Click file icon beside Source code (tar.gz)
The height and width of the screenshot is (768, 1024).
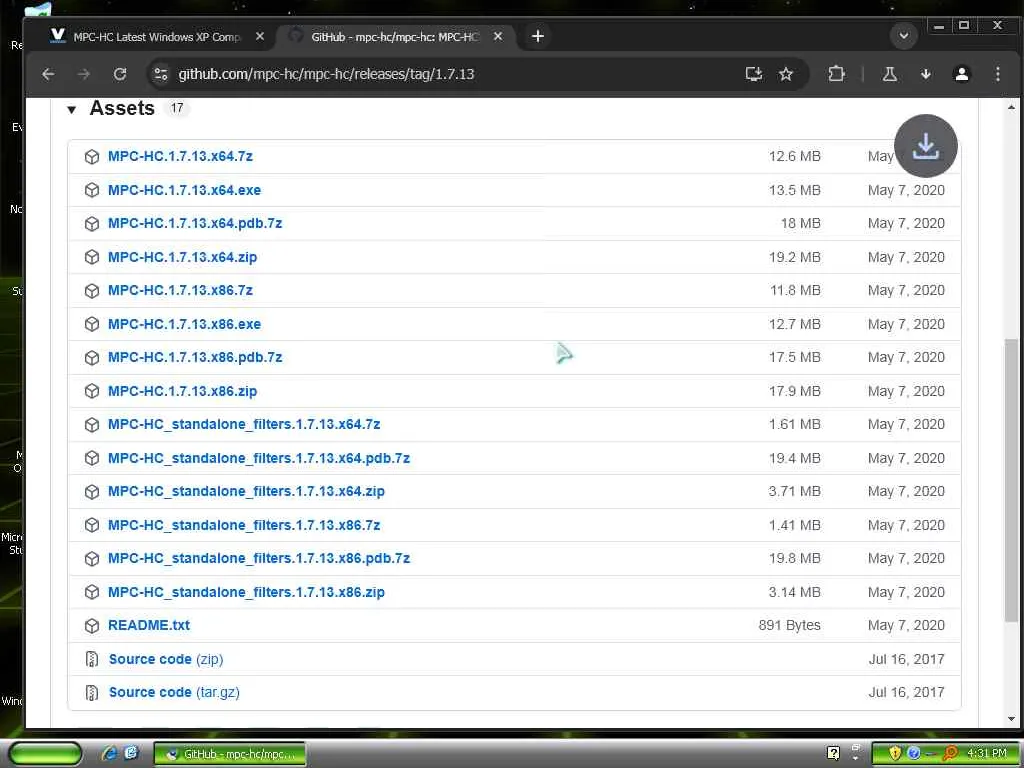click(92, 693)
